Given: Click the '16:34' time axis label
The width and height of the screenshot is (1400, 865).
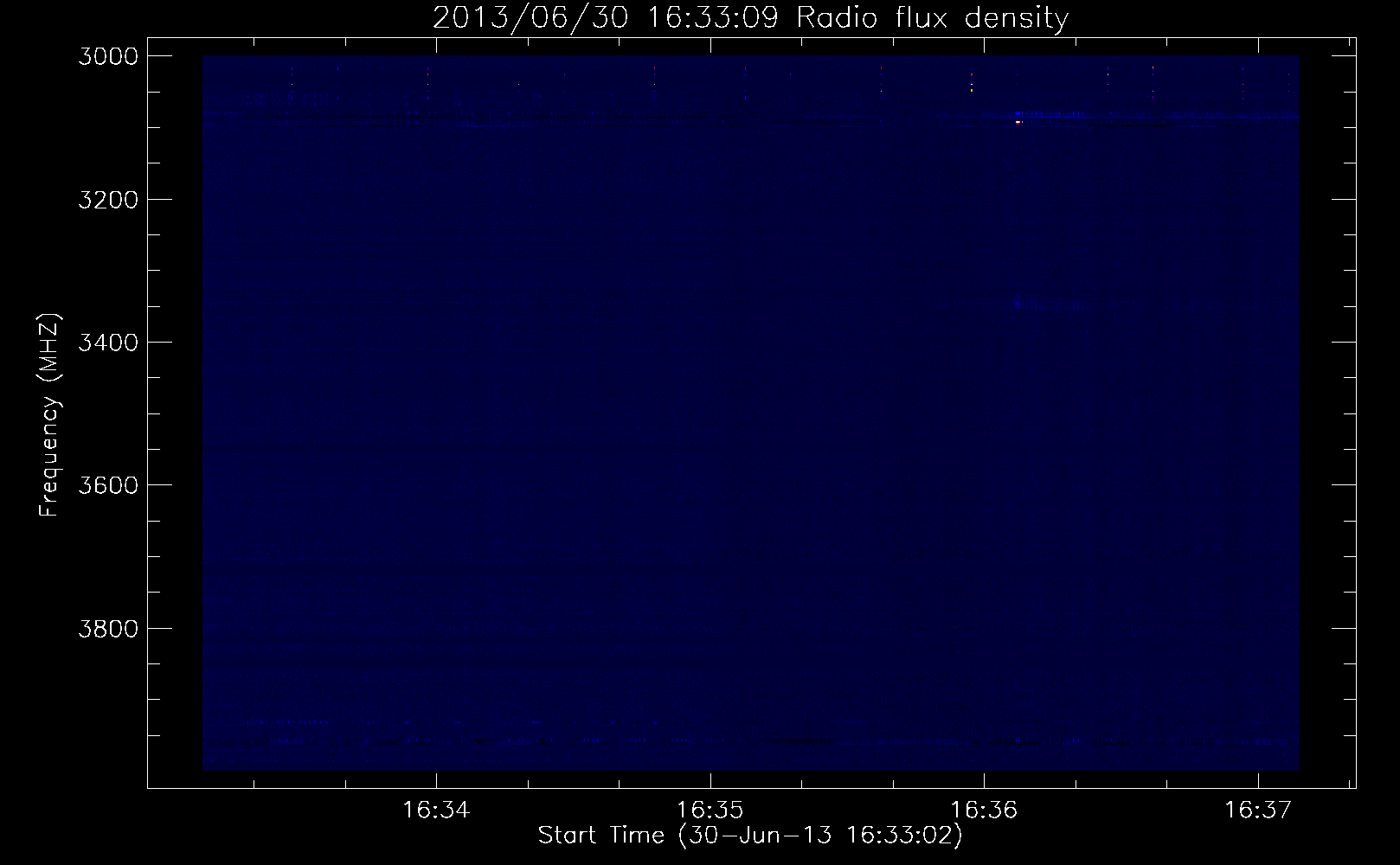Looking at the screenshot, I should point(437,811).
